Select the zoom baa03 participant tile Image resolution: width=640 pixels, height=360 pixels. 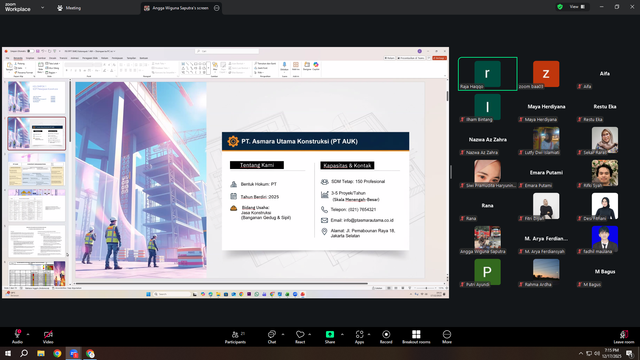point(546,74)
